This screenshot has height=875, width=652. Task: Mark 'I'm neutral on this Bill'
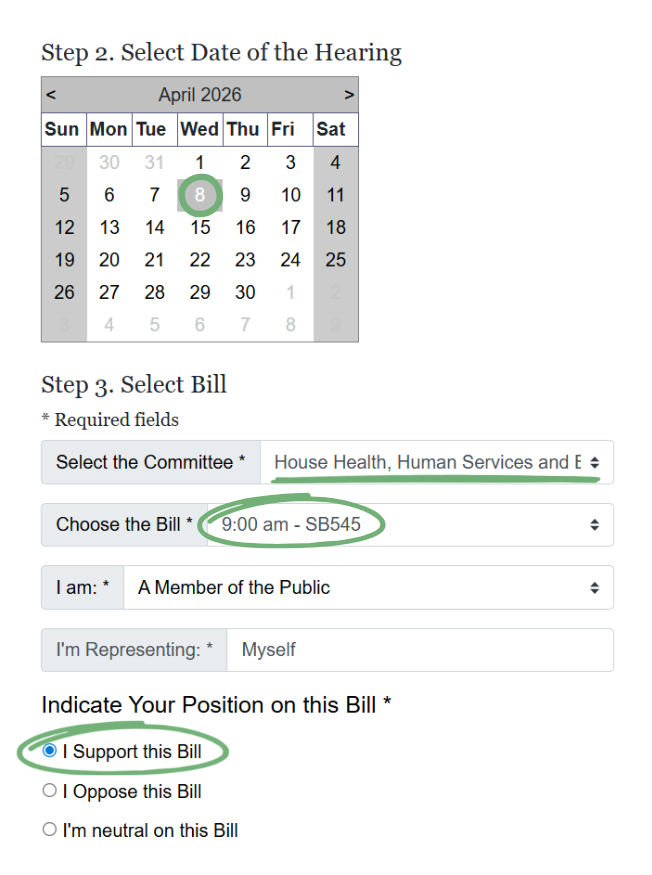tap(50, 830)
